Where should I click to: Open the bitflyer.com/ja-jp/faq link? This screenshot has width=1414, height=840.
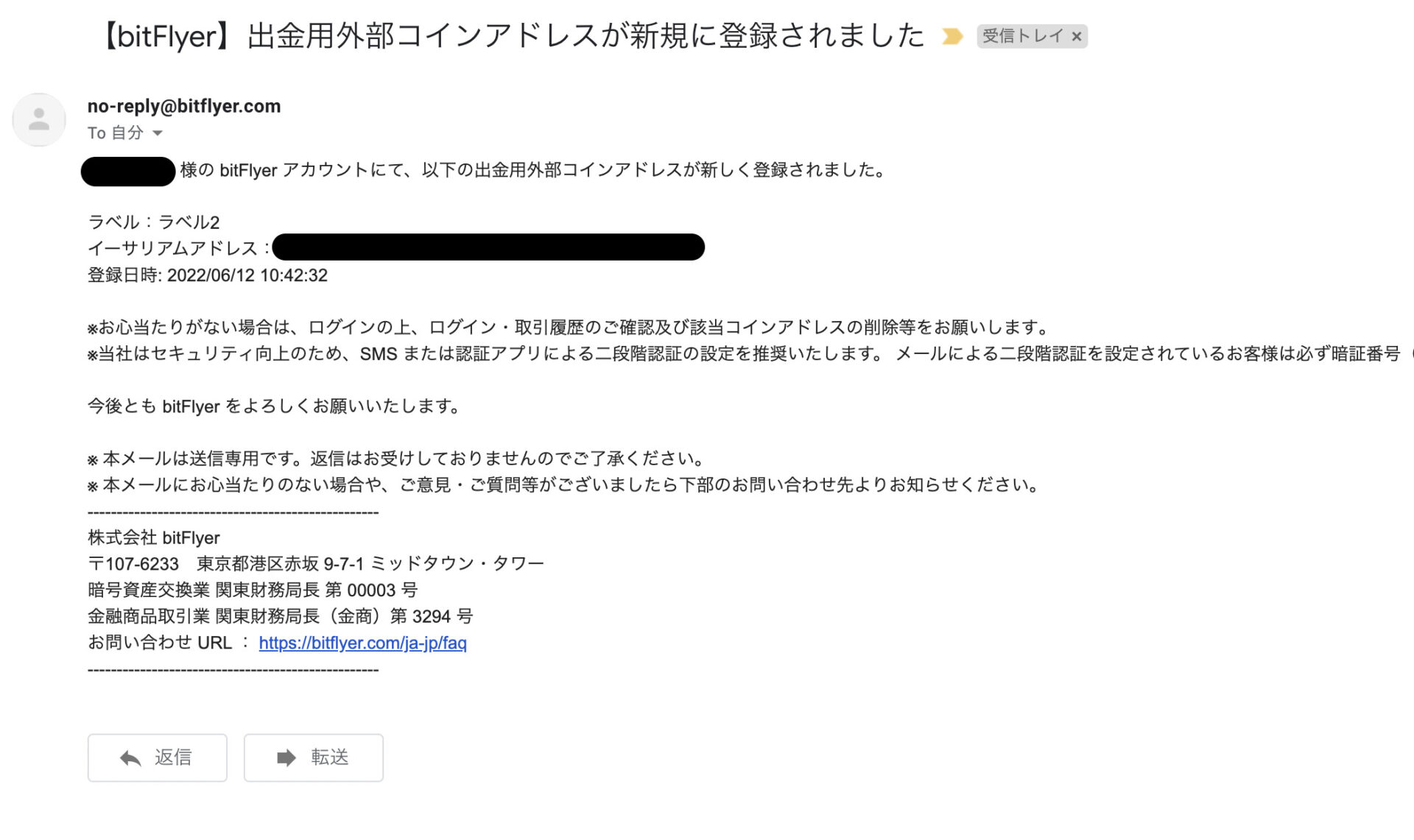point(362,643)
